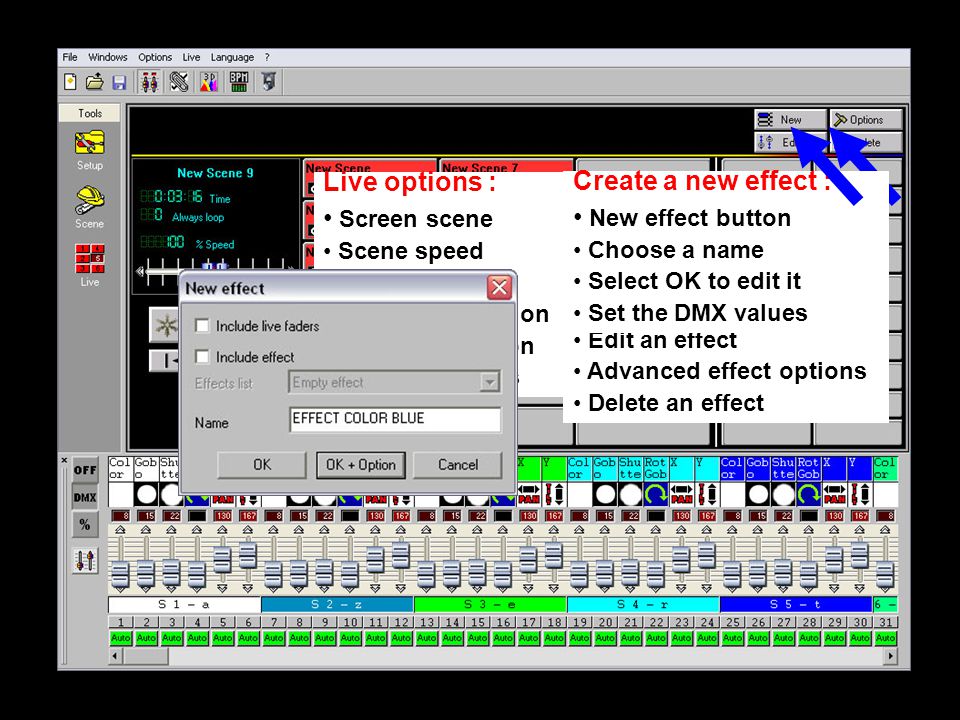960x720 pixels.
Task: Click the Shutter circle icon of channel 27
Action: [784, 494]
